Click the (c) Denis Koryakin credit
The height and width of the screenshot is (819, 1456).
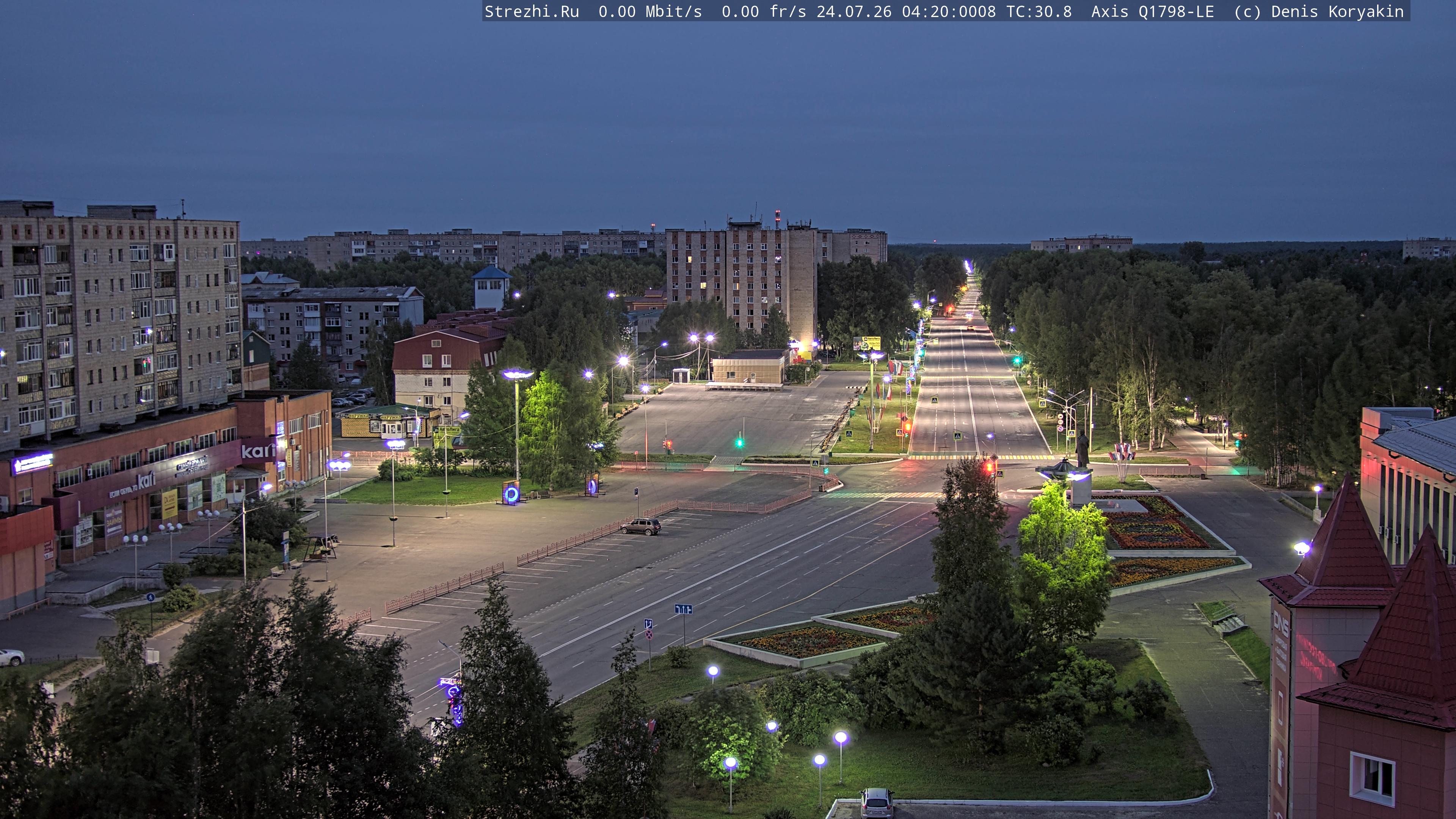point(1319,12)
